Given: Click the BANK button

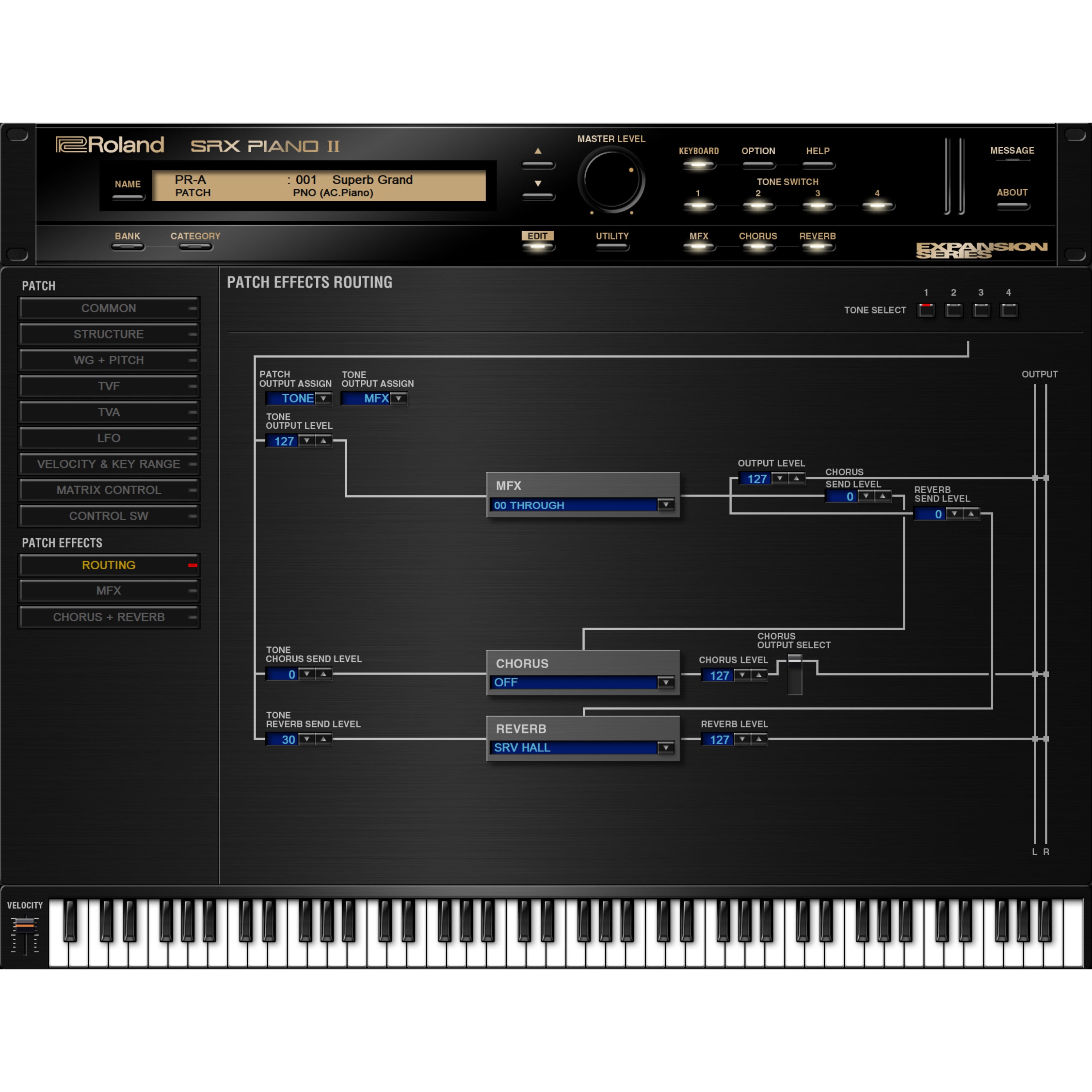Looking at the screenshot, I should 128,247.
